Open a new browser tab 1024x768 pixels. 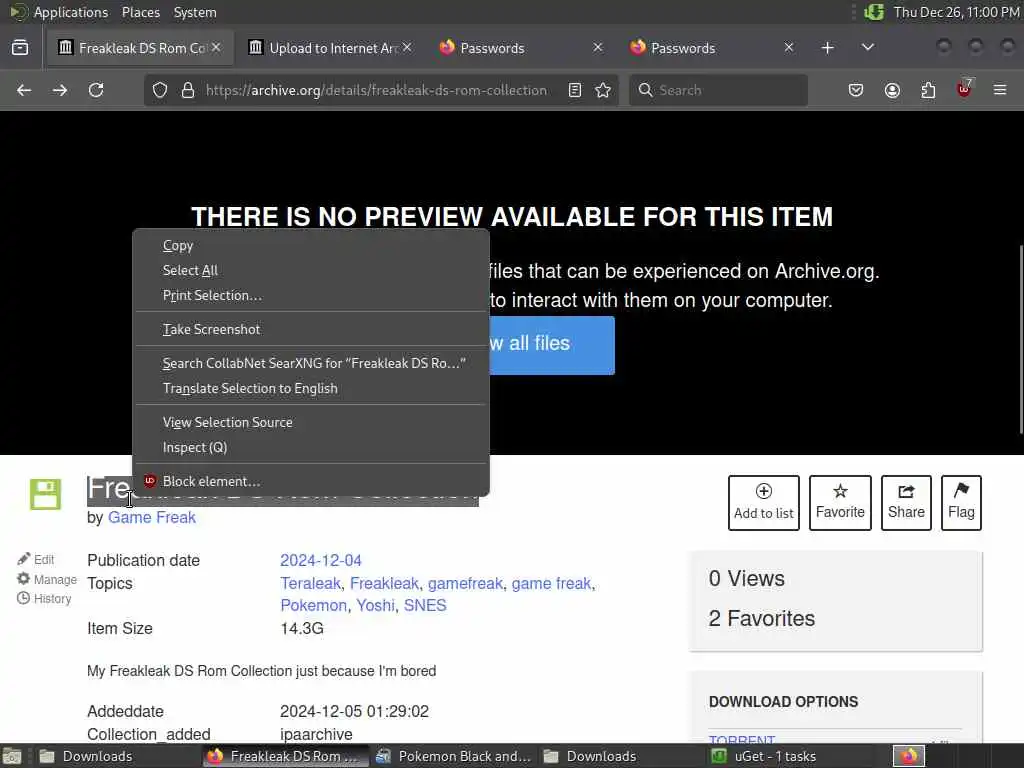(827, 48)
